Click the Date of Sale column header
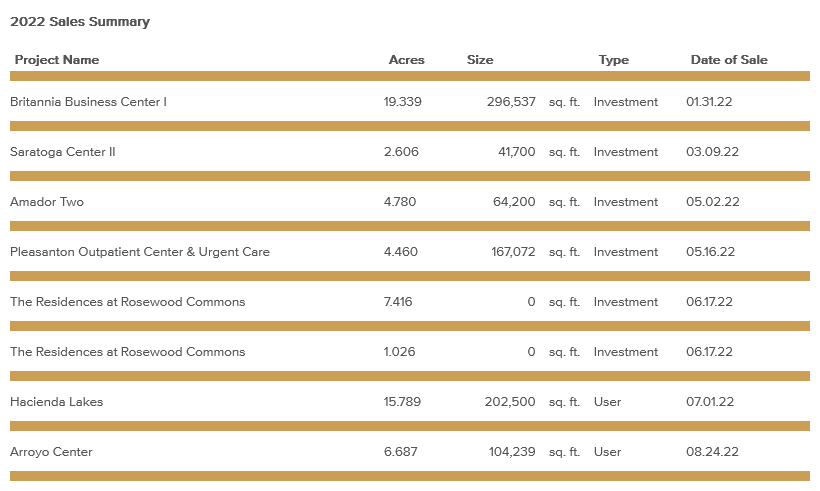Viewport: 820px width, 491px height. point(729,60)
